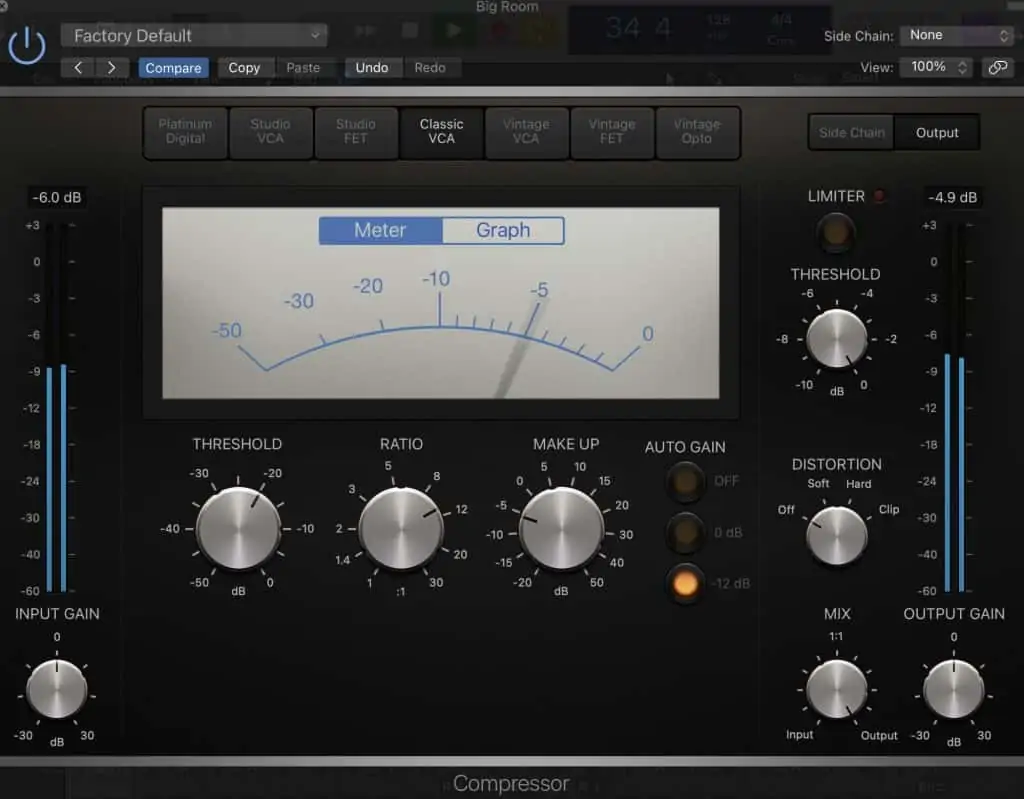
Task: Click the Ratio knob
Action: (x=401, y=528)
